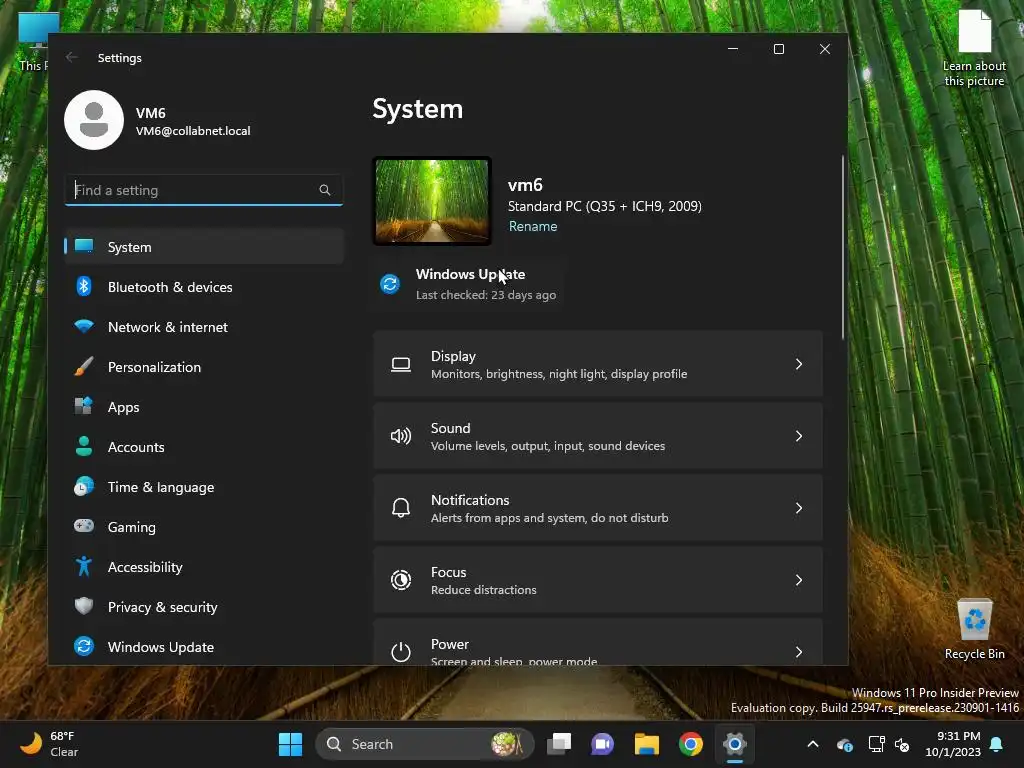1024x768 pixels.
Task: Click VM6@collabnet.local account text
Action: (193, 131)
